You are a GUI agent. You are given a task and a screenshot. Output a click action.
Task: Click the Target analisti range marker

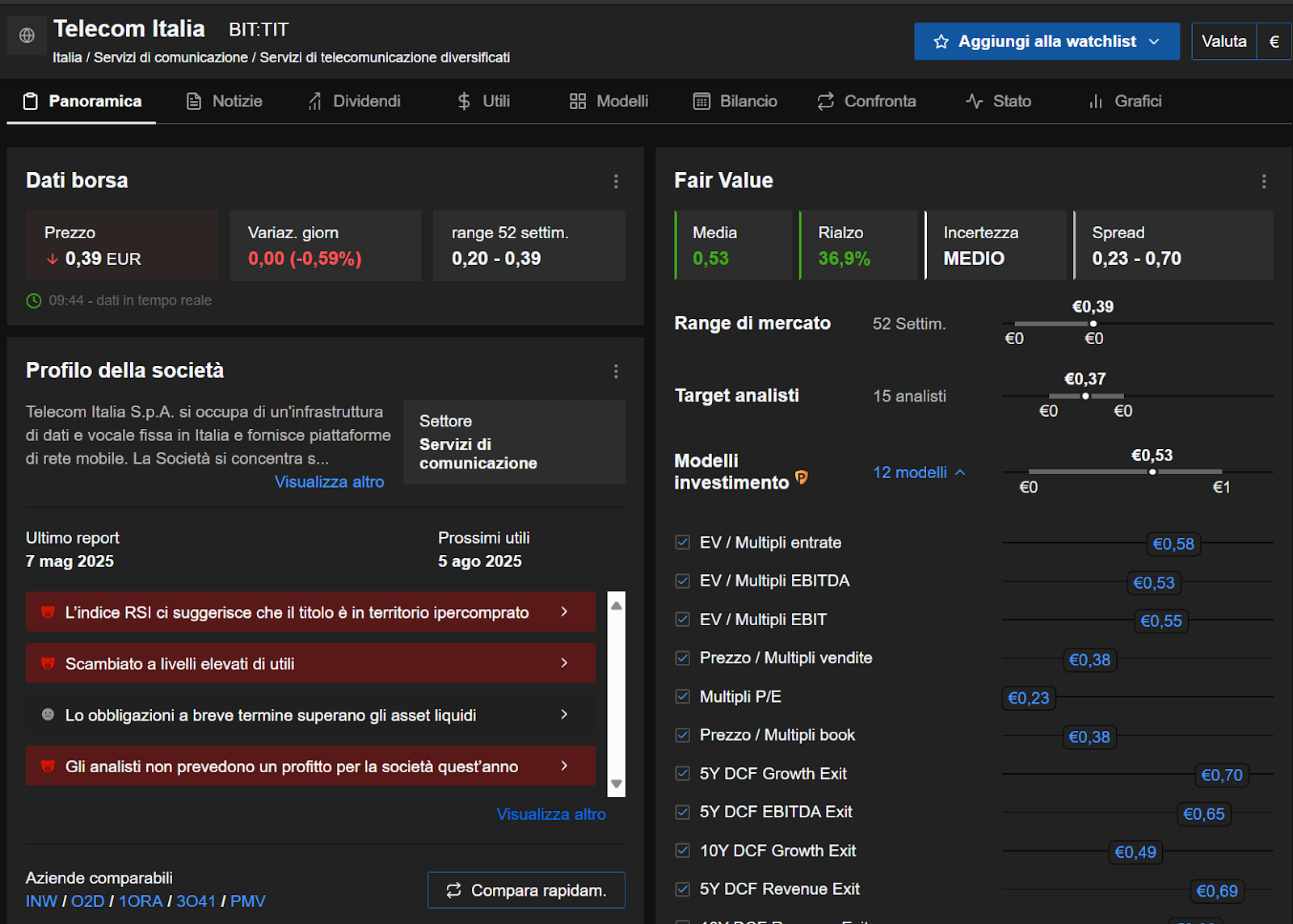point(1085,396)
